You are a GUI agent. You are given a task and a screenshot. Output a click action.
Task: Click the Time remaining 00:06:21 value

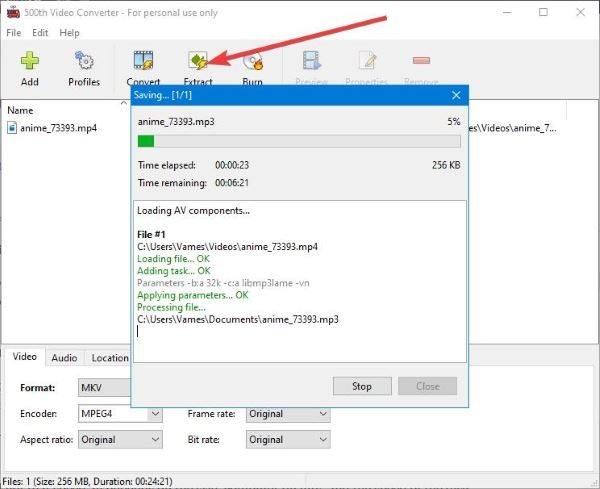coord(232,183)
